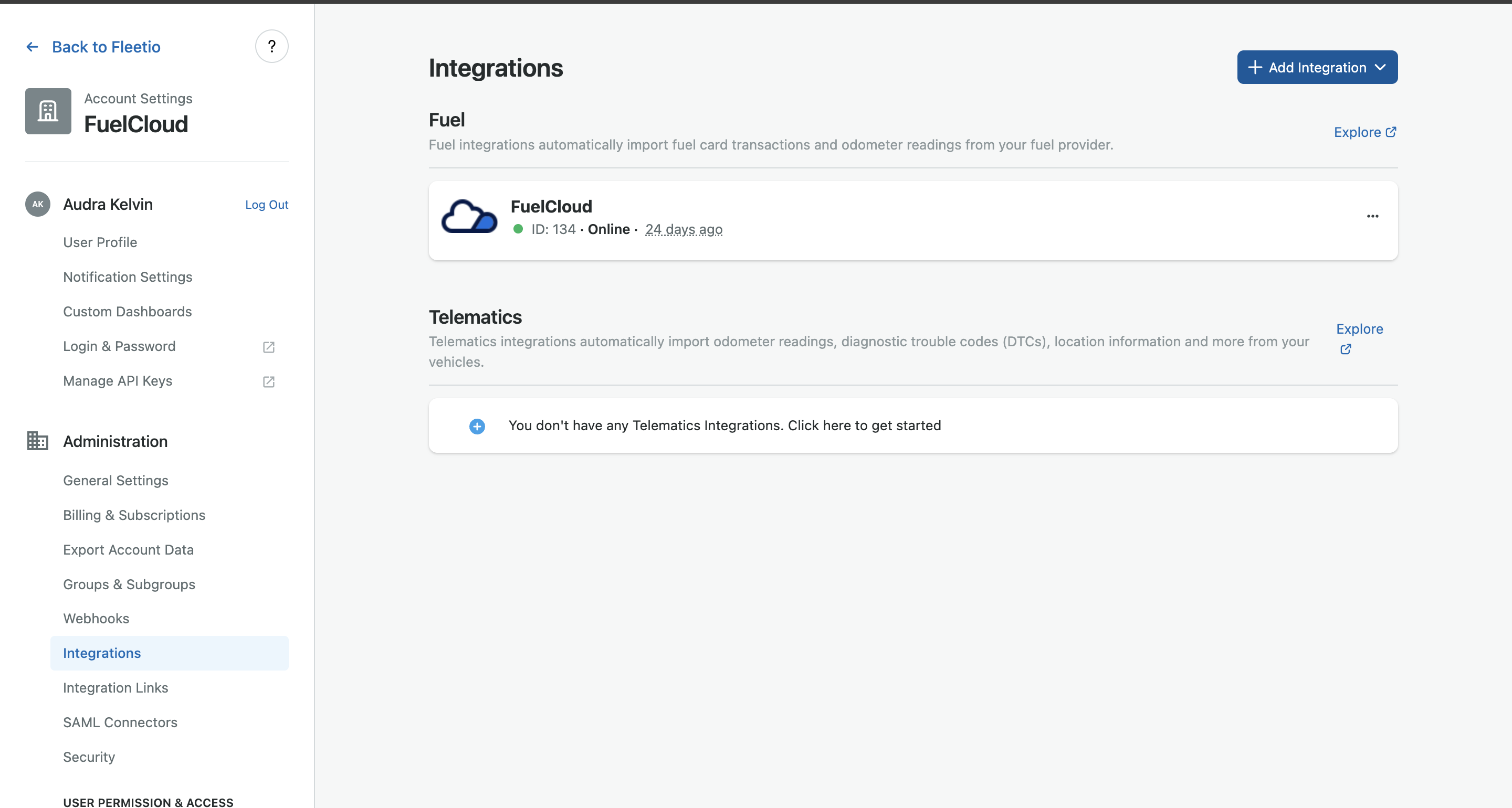Click the Telematics get started prompt
This screenshot has width=1512, height=808.
913,426
